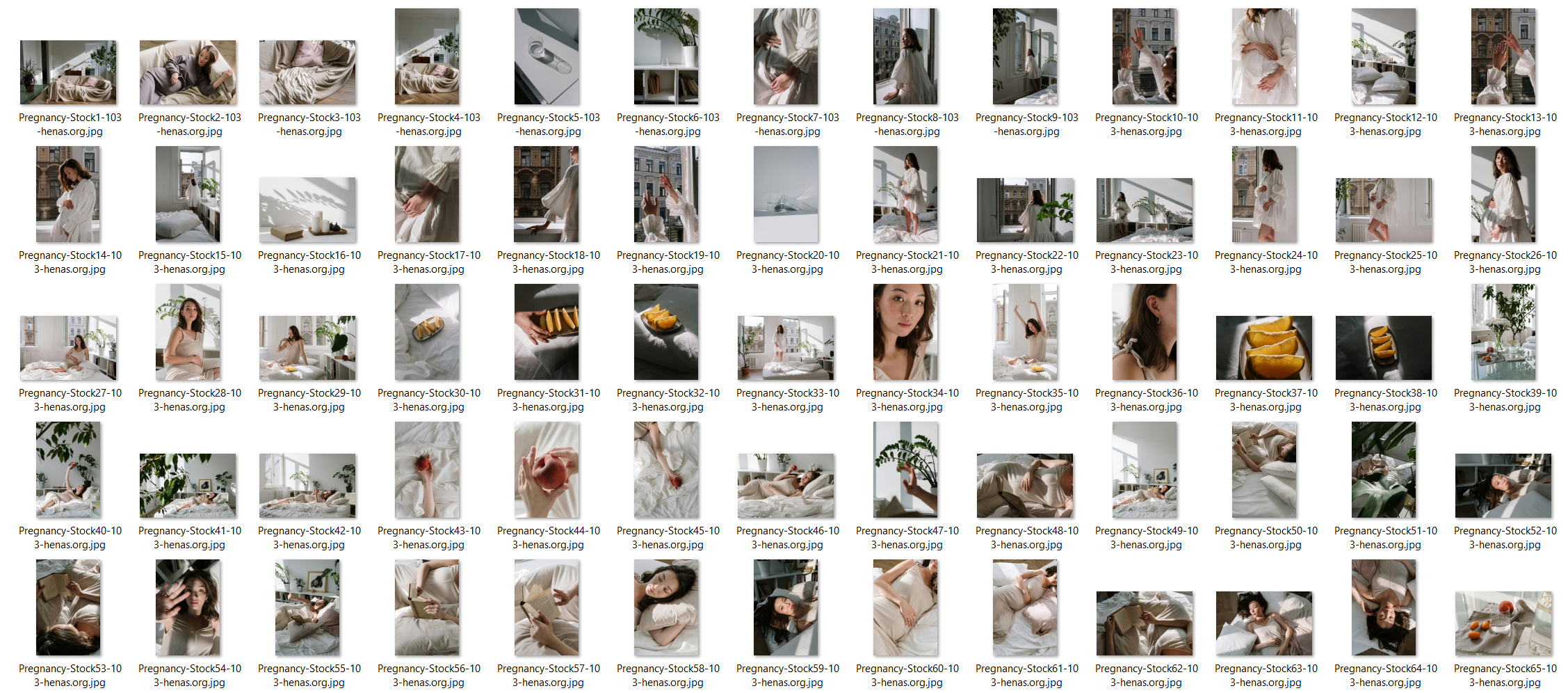Select the Pregnancy-Stock59 thumbnail

point(786,607)
